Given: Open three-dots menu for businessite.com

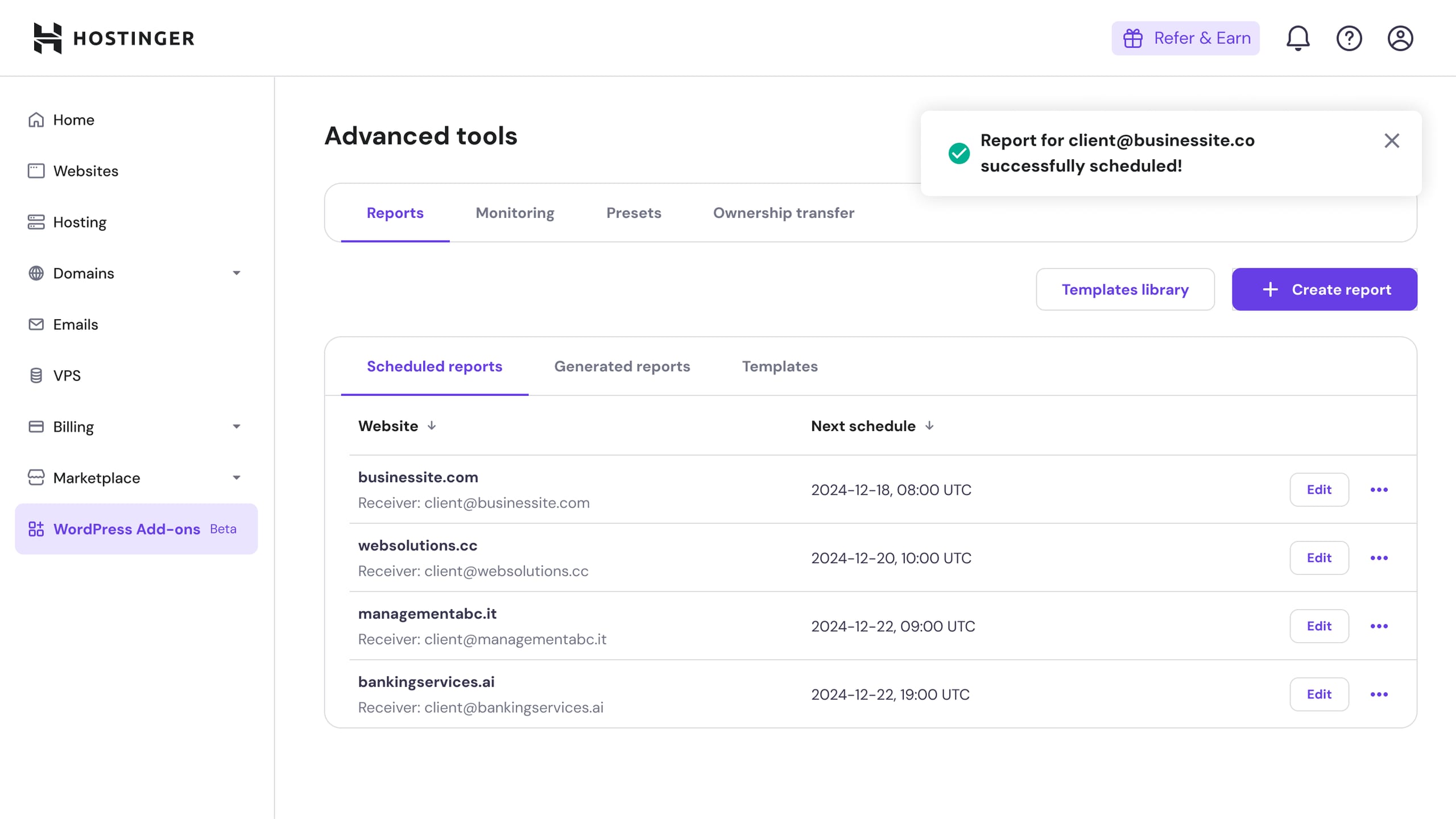Looking at the screenshot, I should tap(1379, 490).
